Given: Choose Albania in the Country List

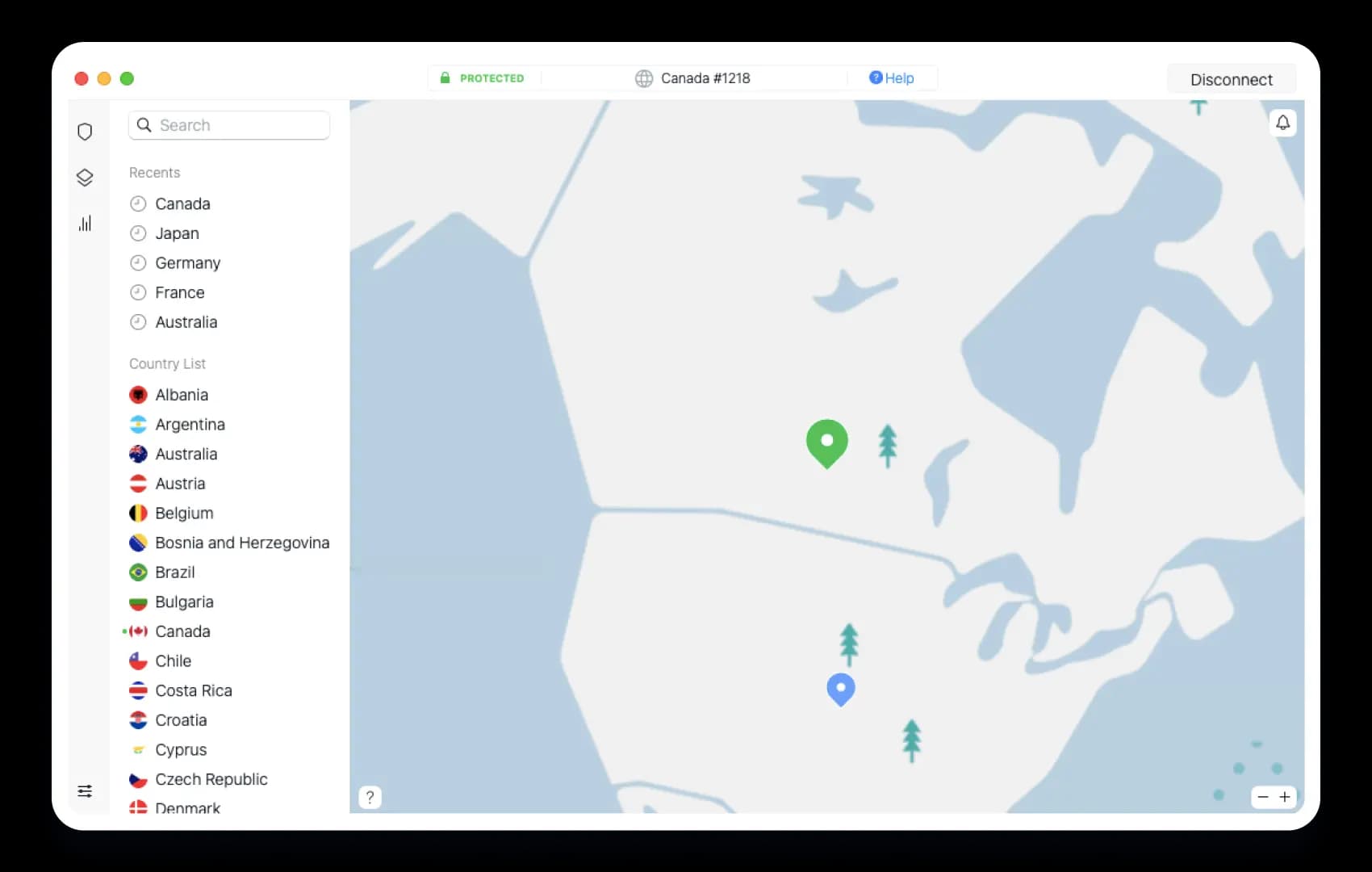Looking at the screenshot, I should (182, 395).
